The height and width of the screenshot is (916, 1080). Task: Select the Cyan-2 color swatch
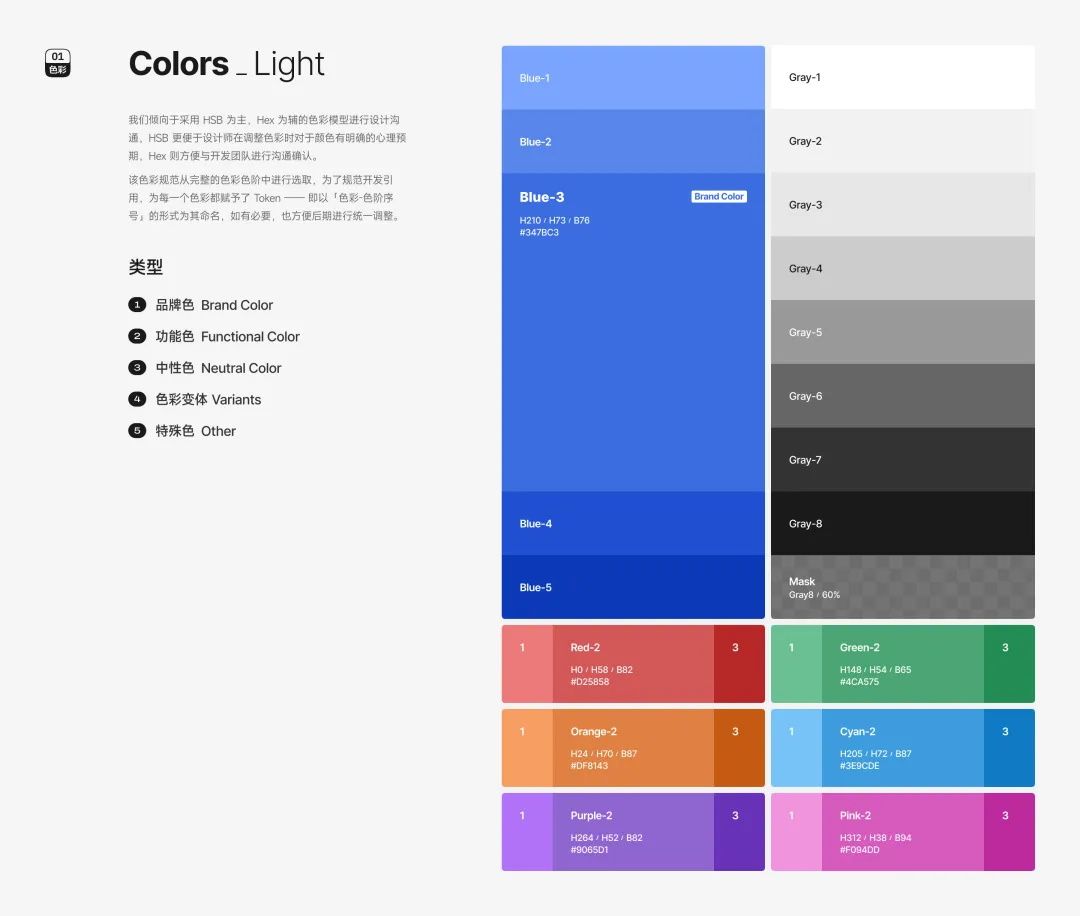[x=902, y=748]
